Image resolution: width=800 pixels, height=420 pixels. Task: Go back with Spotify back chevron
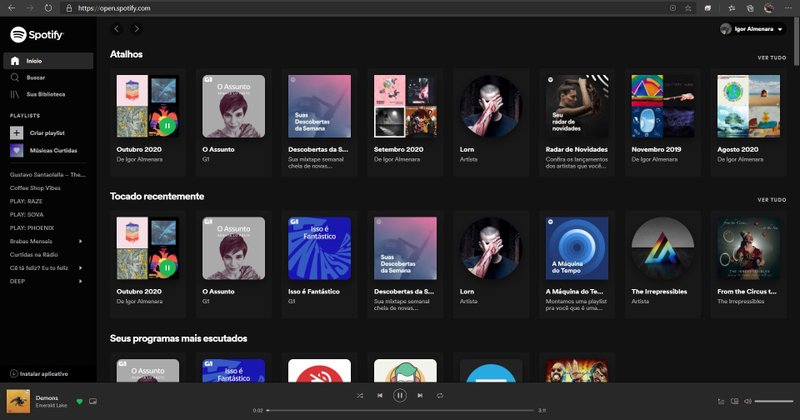[x=116, y=29]
